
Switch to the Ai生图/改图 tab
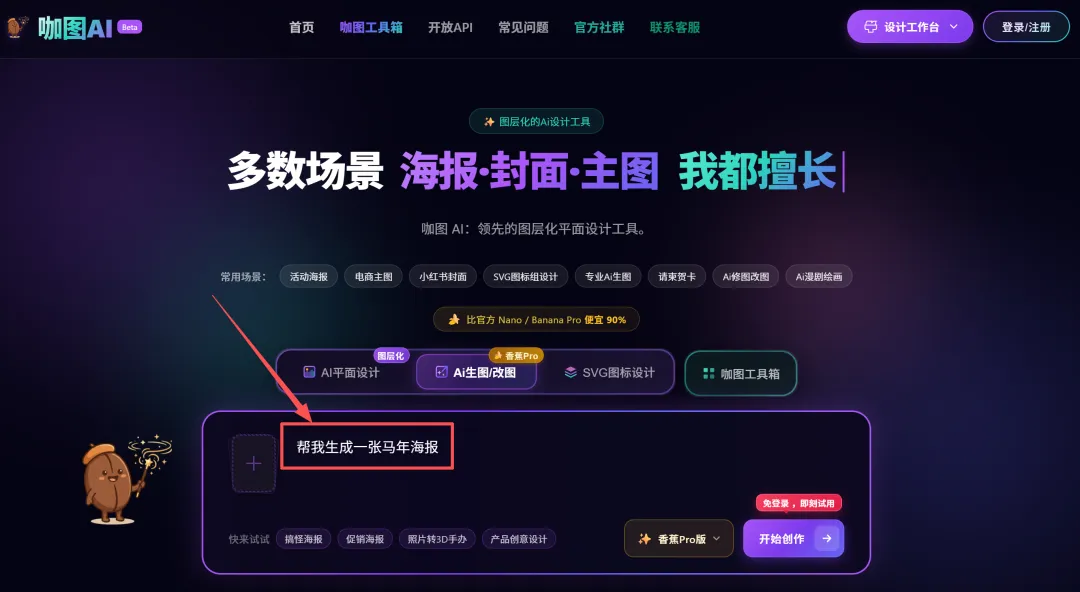pyautogui.click(x=476, y=372)
